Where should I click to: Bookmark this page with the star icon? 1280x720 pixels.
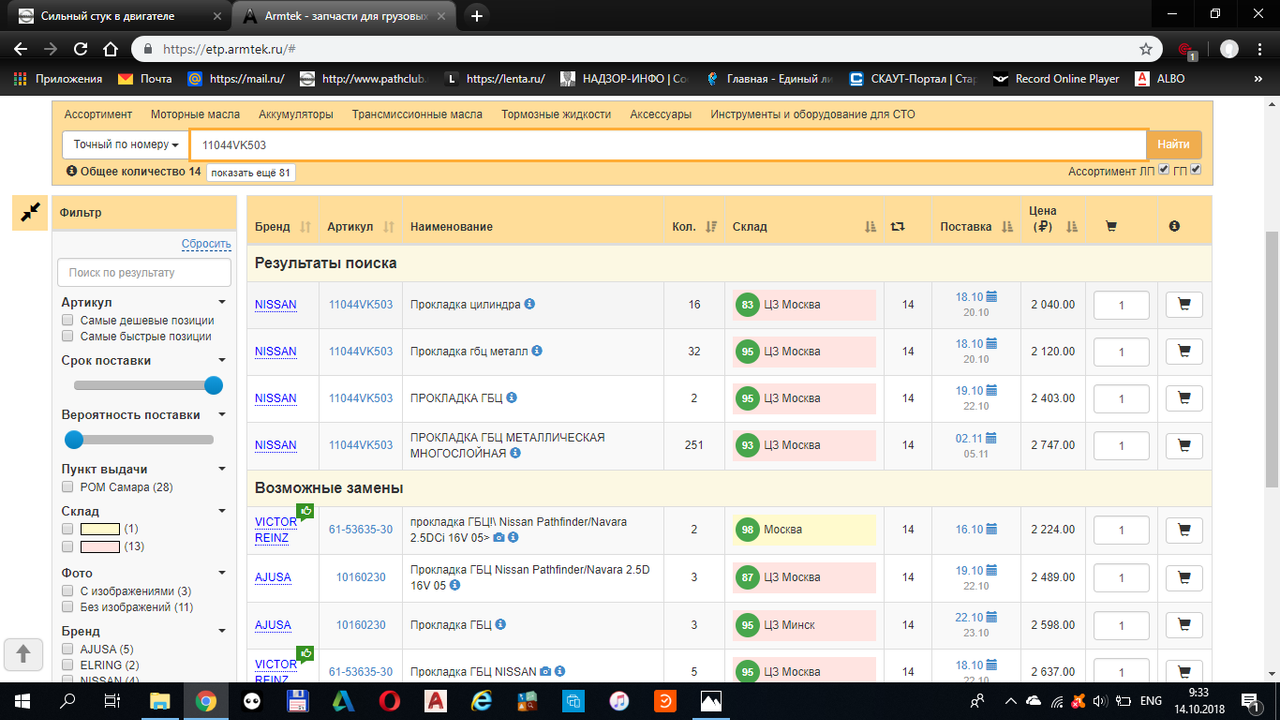[x=1146, y=48]
